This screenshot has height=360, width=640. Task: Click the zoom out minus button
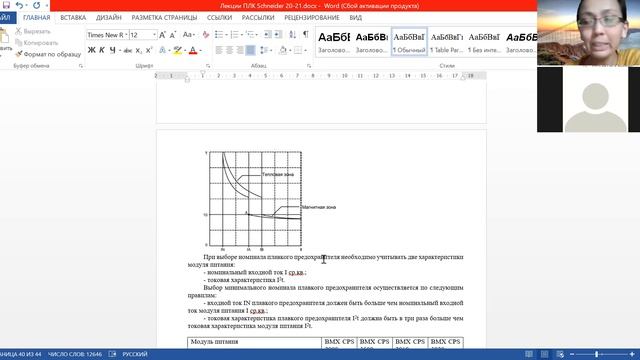pos(572,354)
